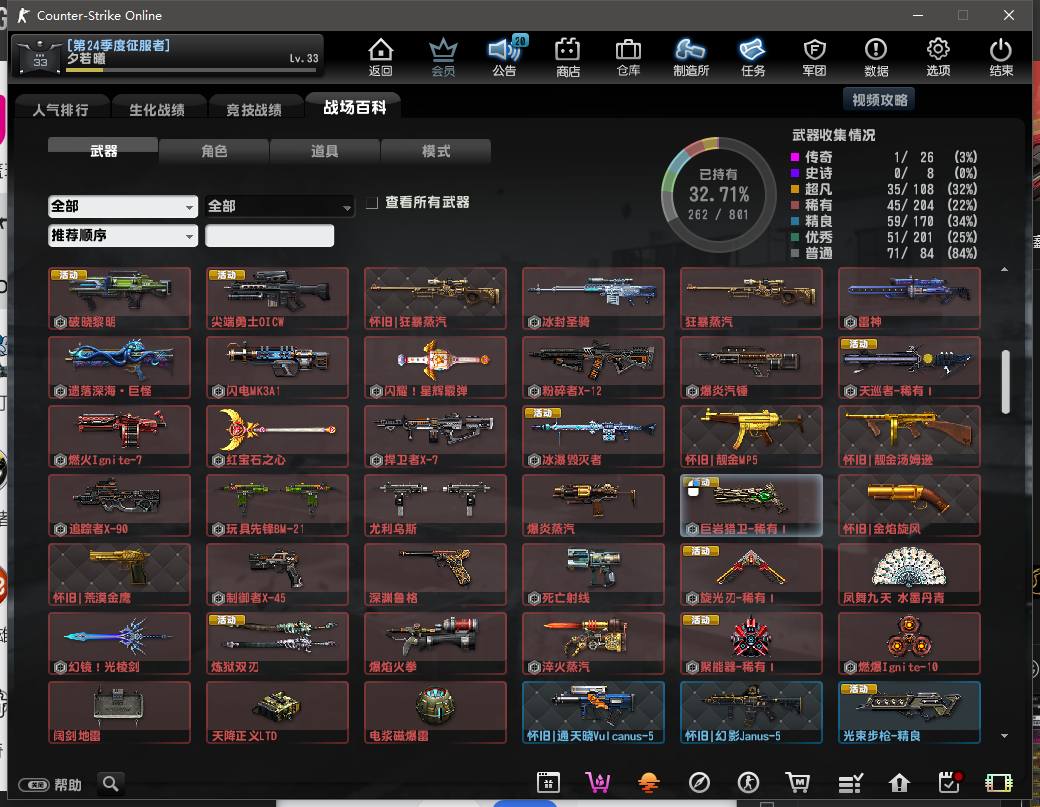
Task: Select the 怀旧|靓金MP5 weapon thumbnail
Action: [751, 436]
